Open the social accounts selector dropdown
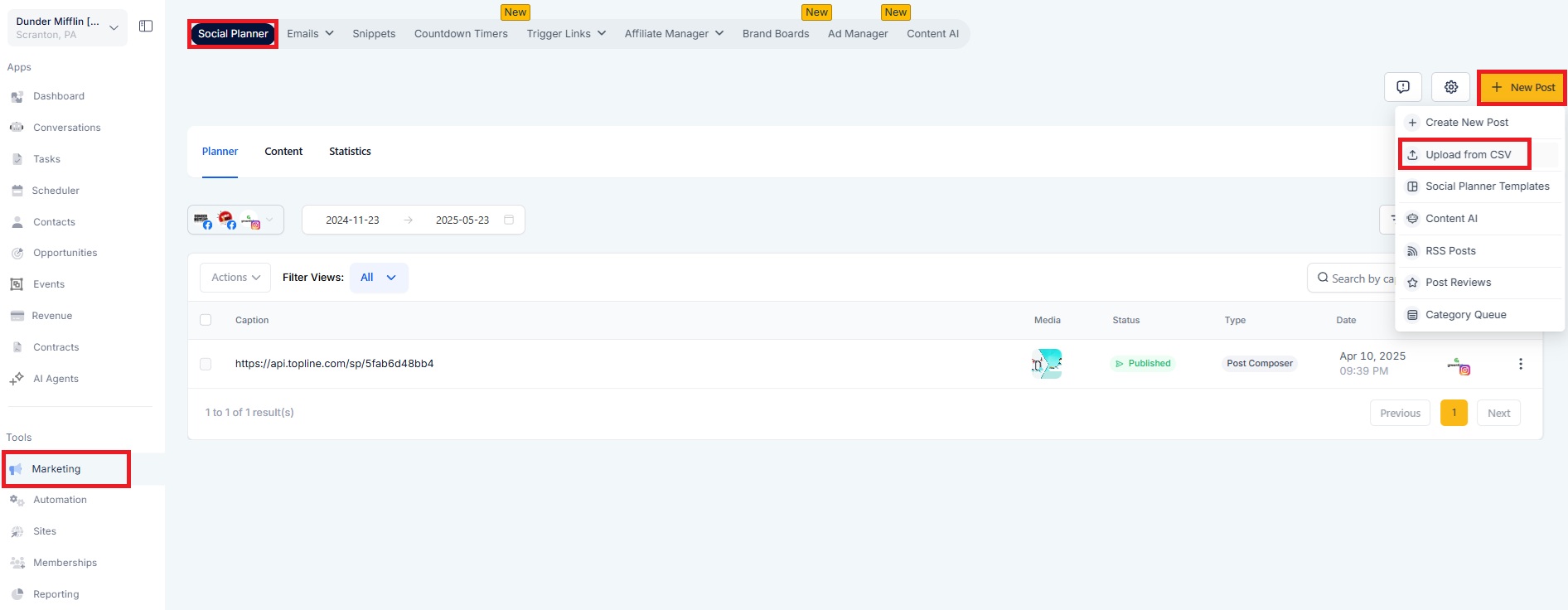This screenshot has width=1568, height=610. pos(235,220)
